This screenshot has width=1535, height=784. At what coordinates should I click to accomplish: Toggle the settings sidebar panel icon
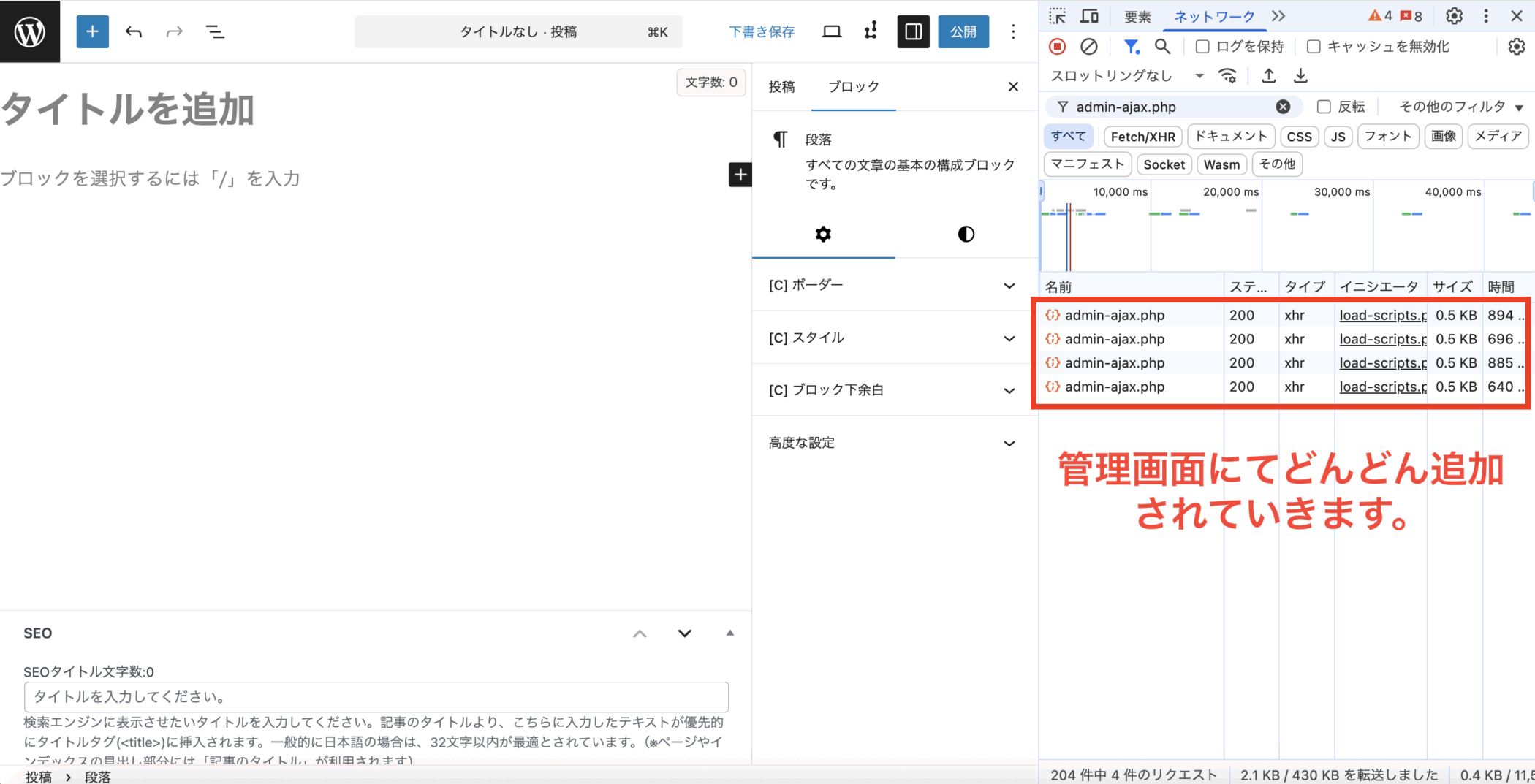[913, 31]
